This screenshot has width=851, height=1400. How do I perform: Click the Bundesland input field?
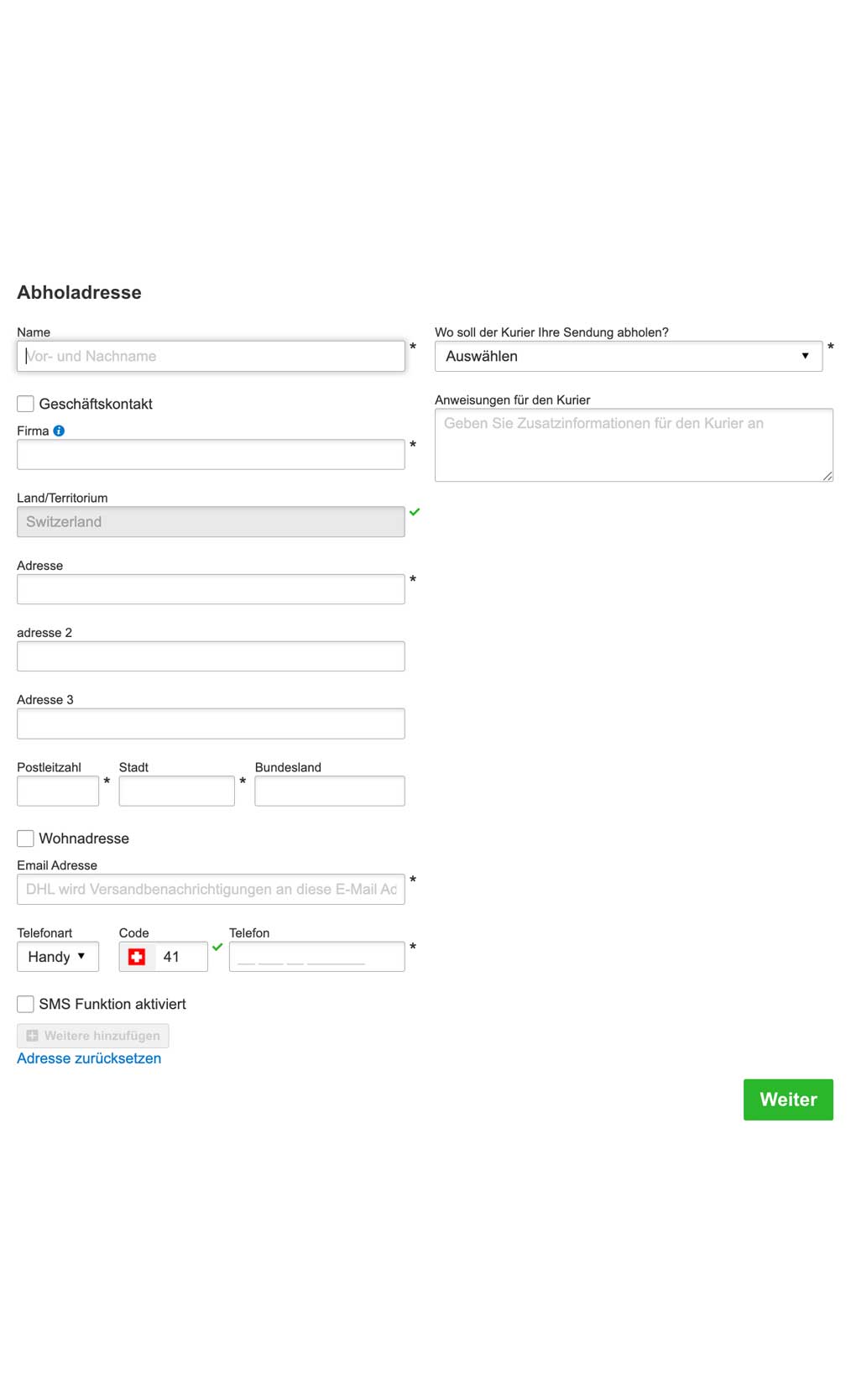pos(329,791)
